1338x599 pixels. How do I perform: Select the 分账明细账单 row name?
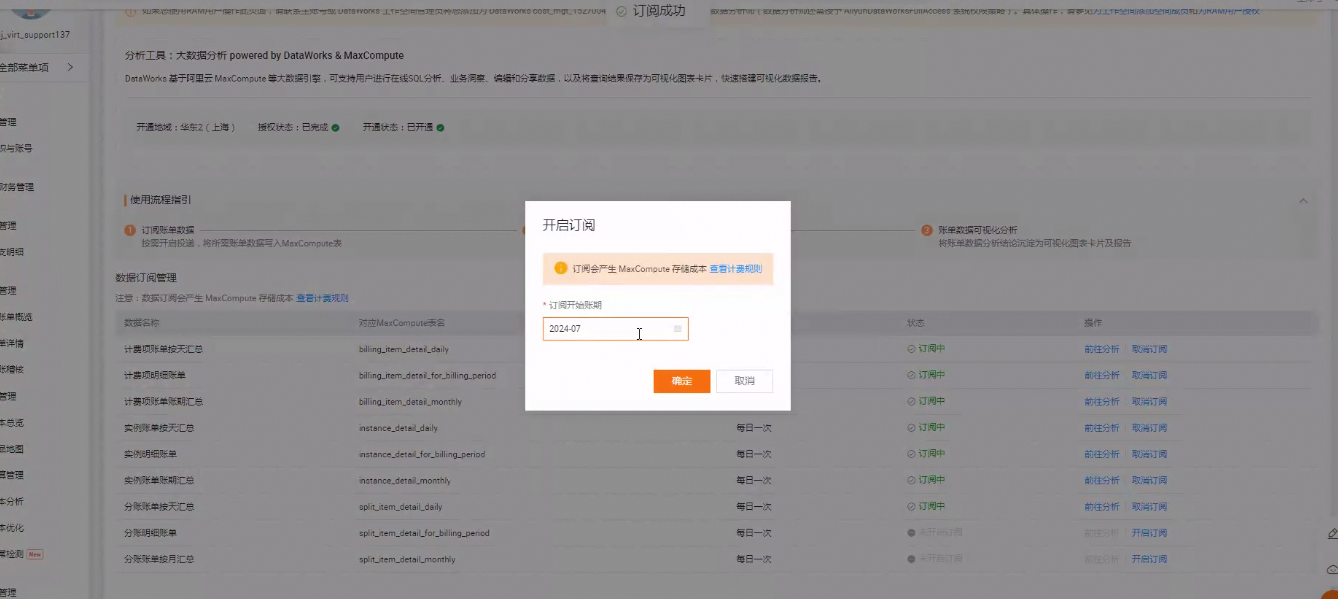coord(151,533)
